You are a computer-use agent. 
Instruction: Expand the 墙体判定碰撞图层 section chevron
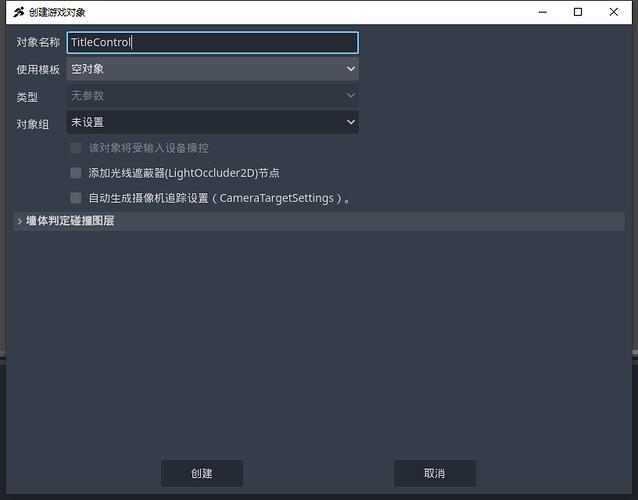point(20,221)
